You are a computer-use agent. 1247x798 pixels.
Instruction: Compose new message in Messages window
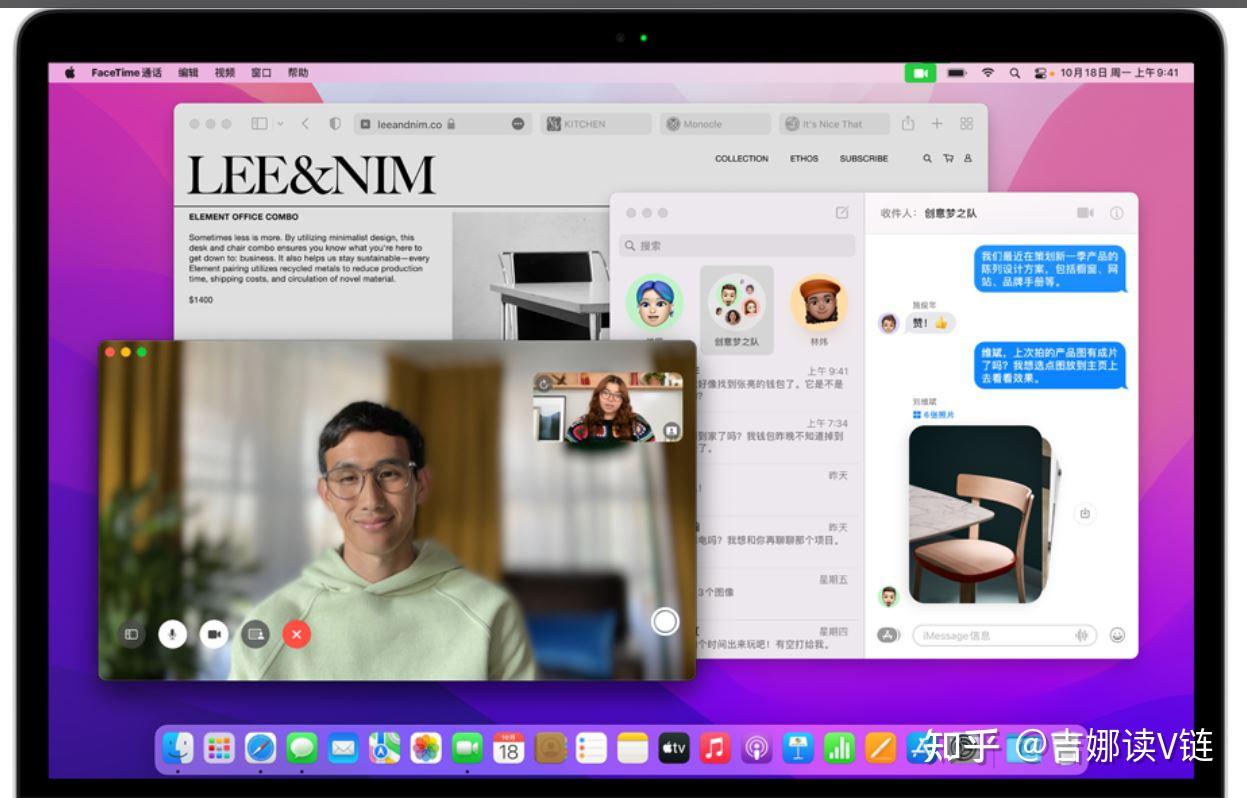tap(842, 213)
